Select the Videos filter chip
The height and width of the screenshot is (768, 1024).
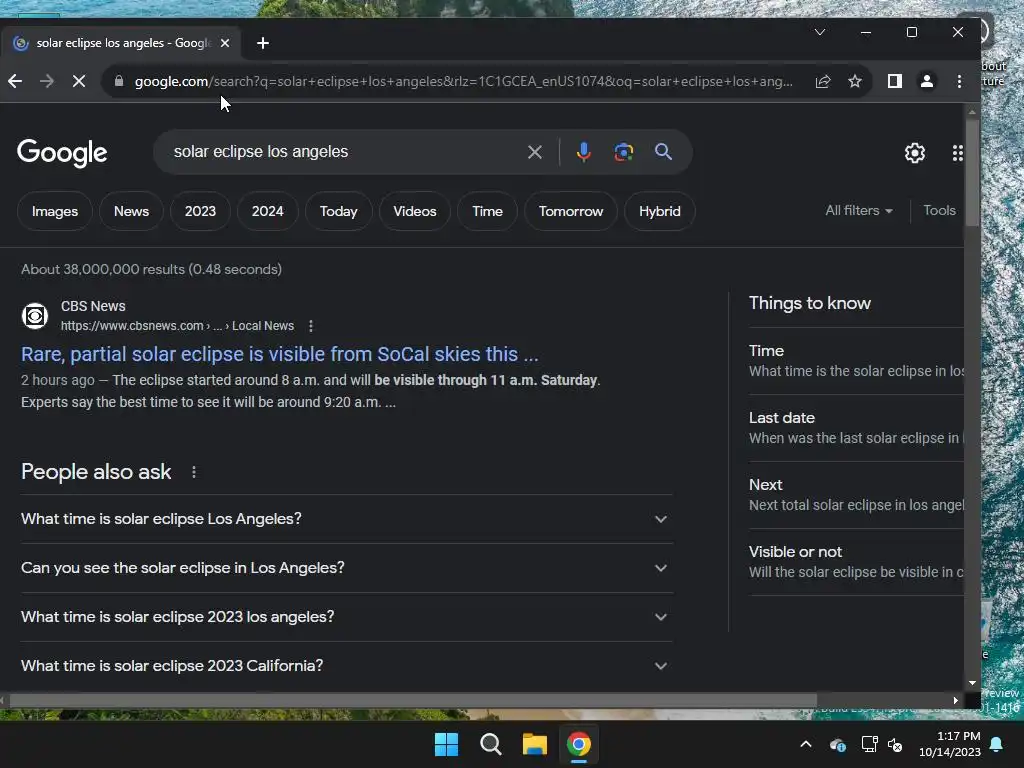[415, 212]
